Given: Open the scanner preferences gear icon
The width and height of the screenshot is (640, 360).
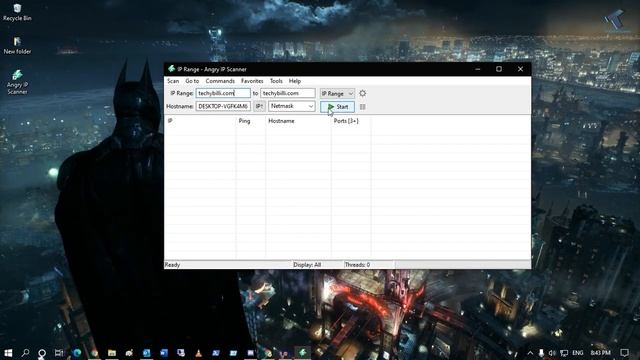Looking at the screenshot, I should (362, 93).
